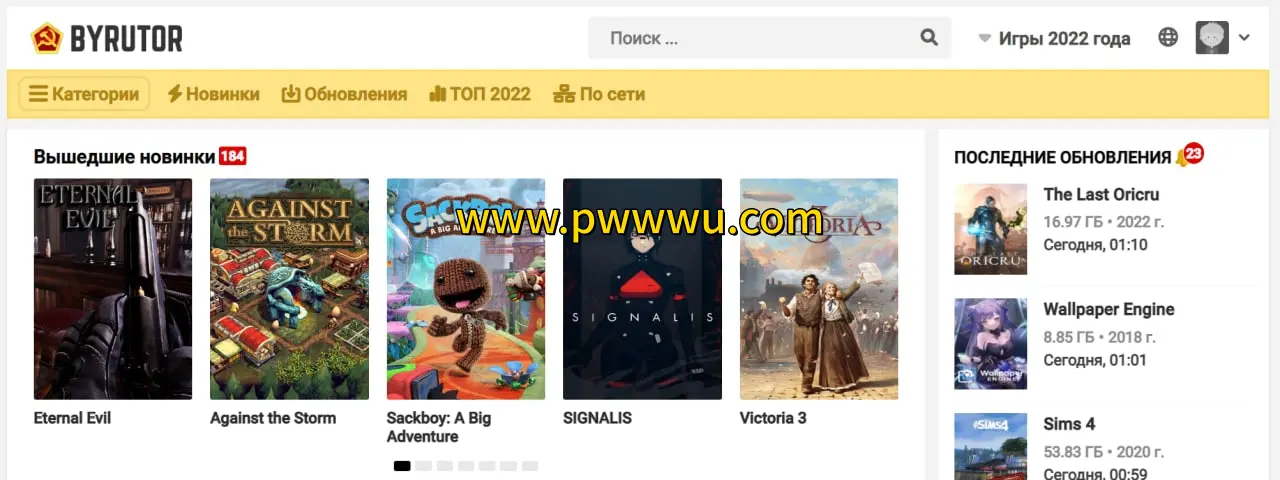Click the Byrutor star logo icon
This screenshot has height=480, width=1280.
click(46, 39)
